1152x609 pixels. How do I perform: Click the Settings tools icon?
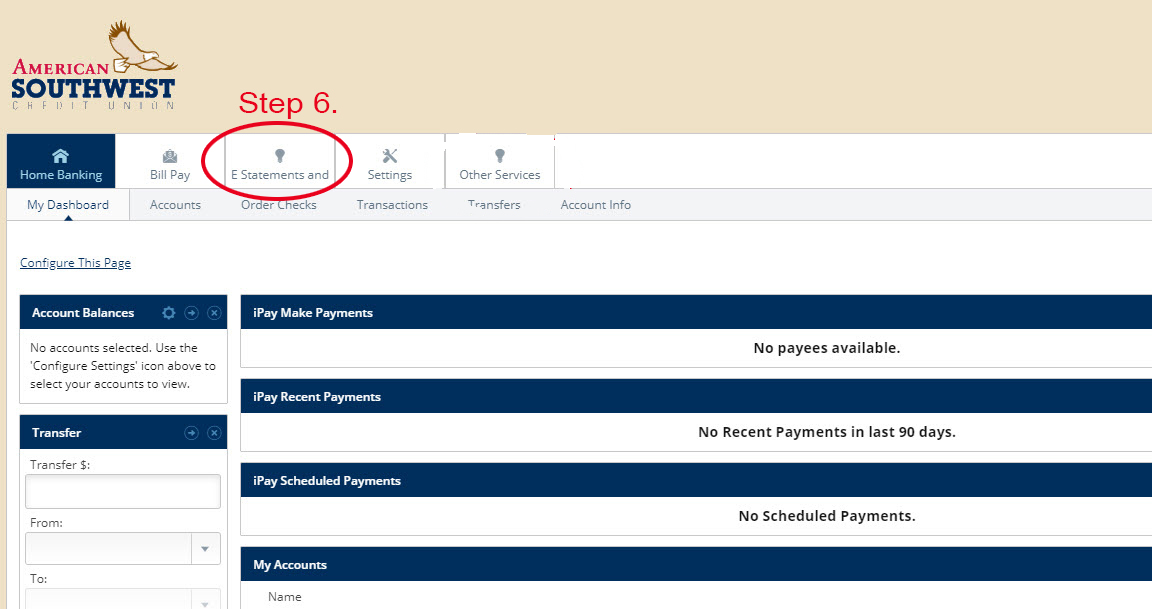[389, 156]
